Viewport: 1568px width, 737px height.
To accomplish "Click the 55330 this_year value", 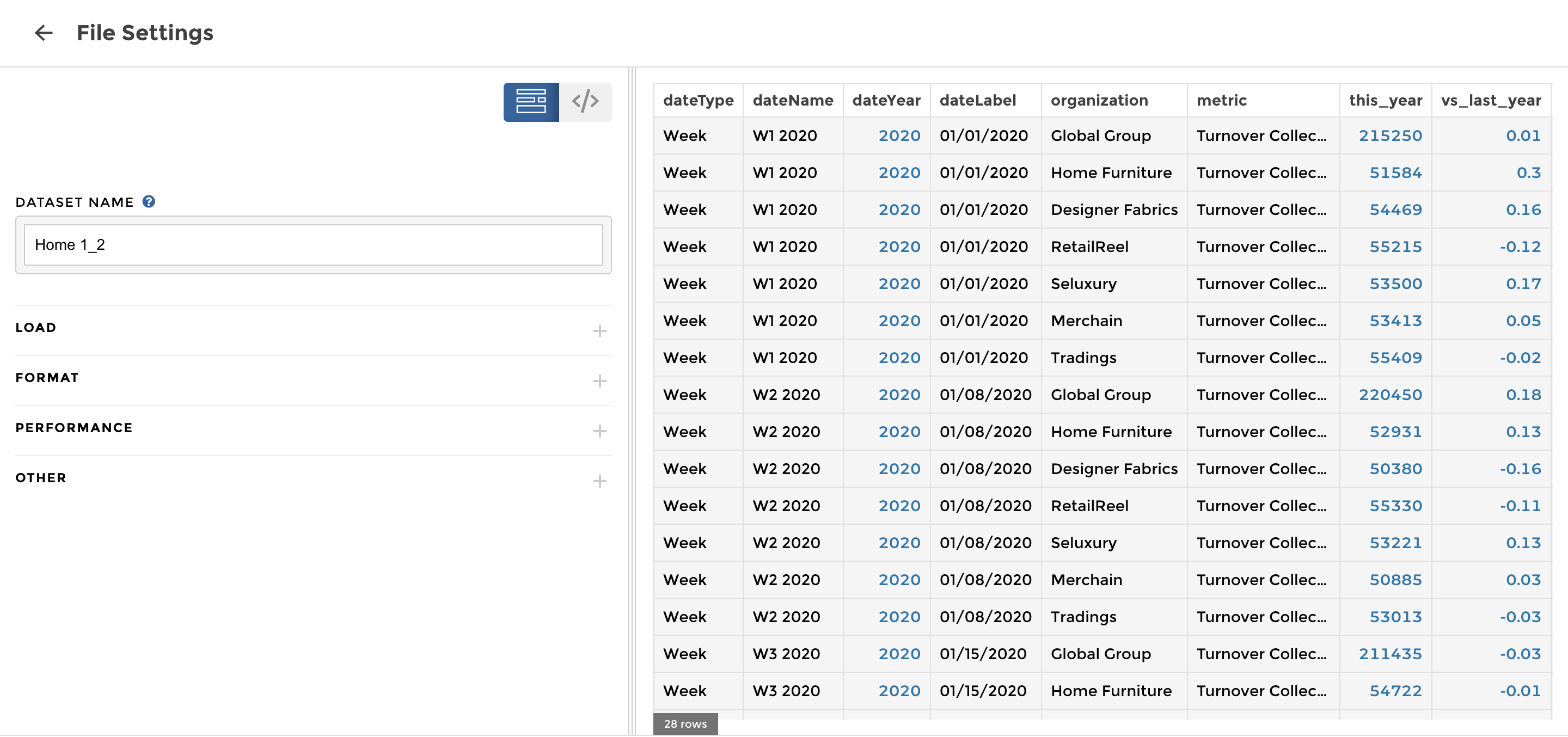I will coord(1396,506).
